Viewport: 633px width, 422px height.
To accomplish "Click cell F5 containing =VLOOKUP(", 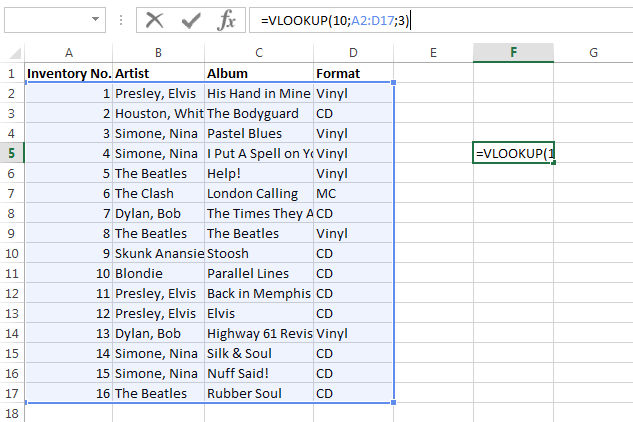I will click(513, 153).
